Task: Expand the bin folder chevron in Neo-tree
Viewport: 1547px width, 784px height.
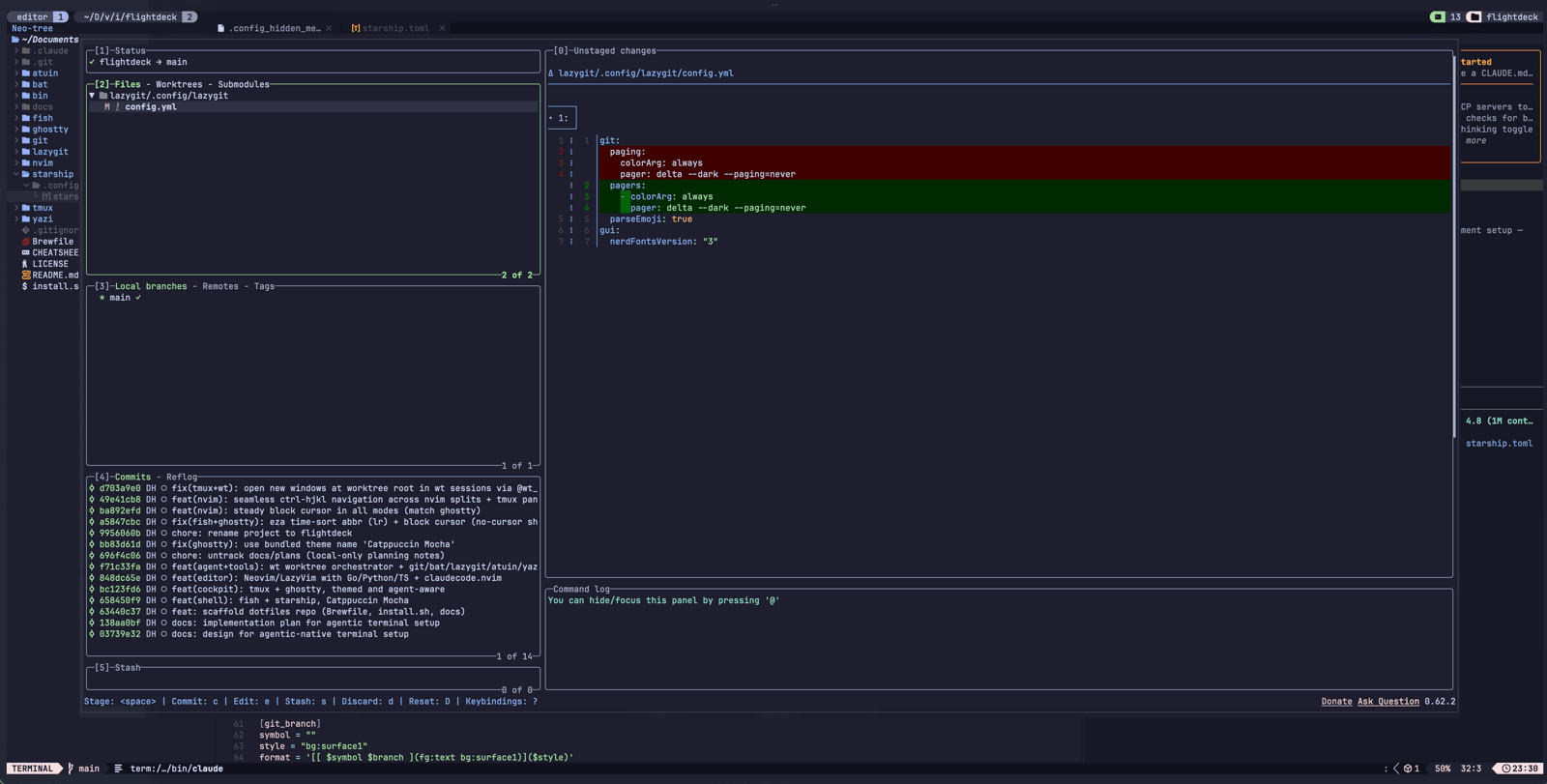Action: click(x=16, y=96)
